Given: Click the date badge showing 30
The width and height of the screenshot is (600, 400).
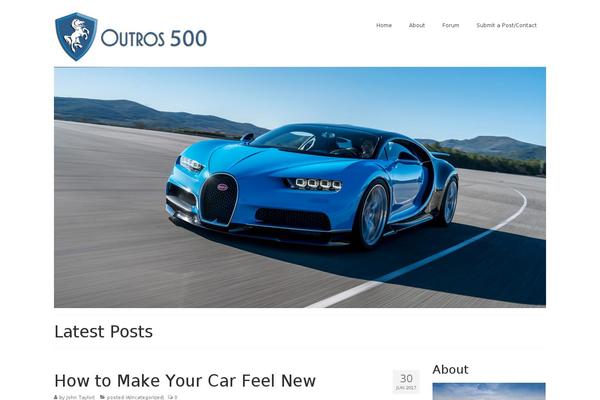Looking at the screenshot, I should tap(406, 381).
